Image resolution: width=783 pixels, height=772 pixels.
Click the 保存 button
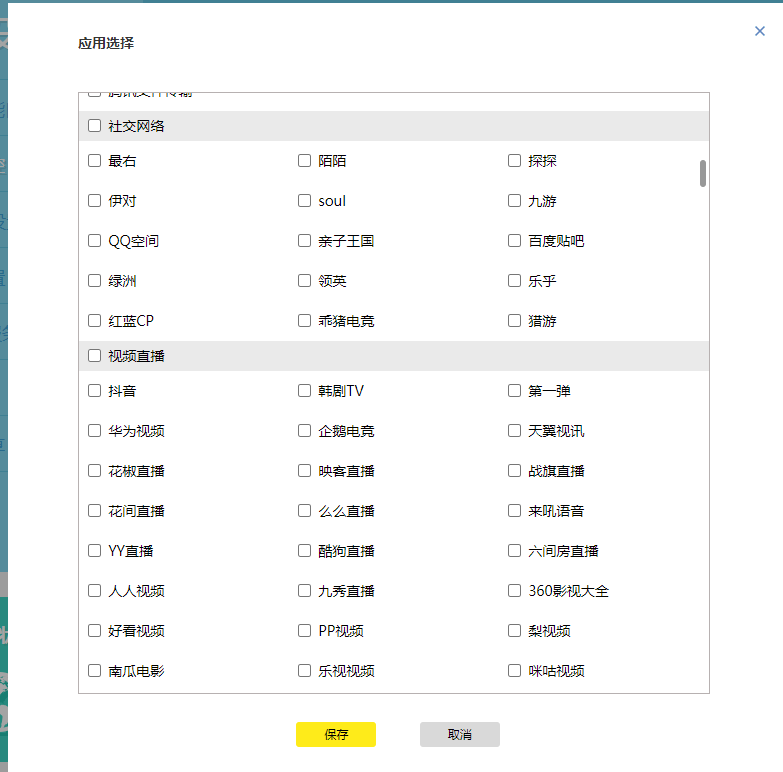pos(336,734)
